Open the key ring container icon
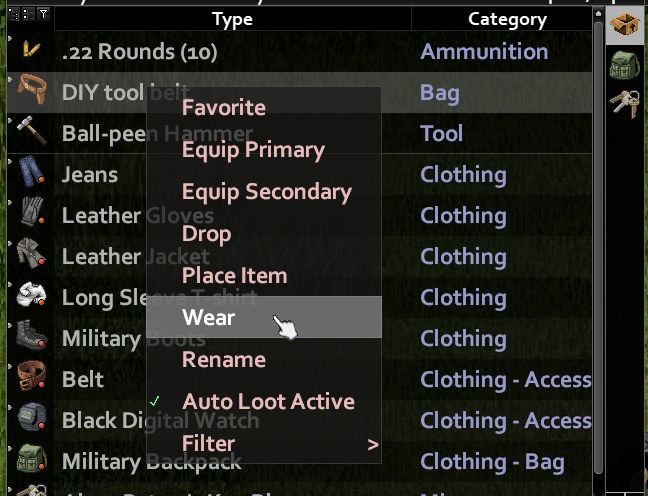This screenshot has width=648, height=496. 626,103
